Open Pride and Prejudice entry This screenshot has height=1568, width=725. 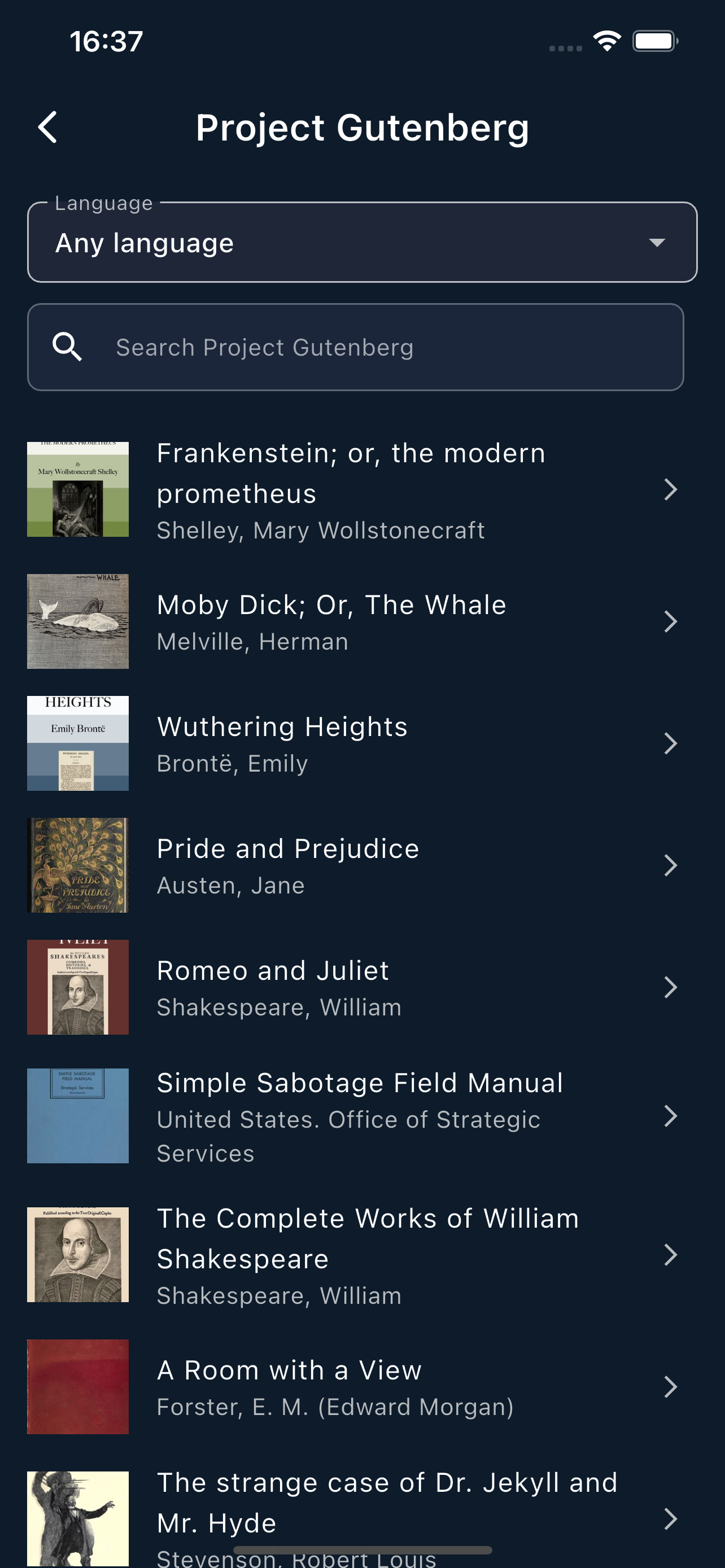pos(288,848)
